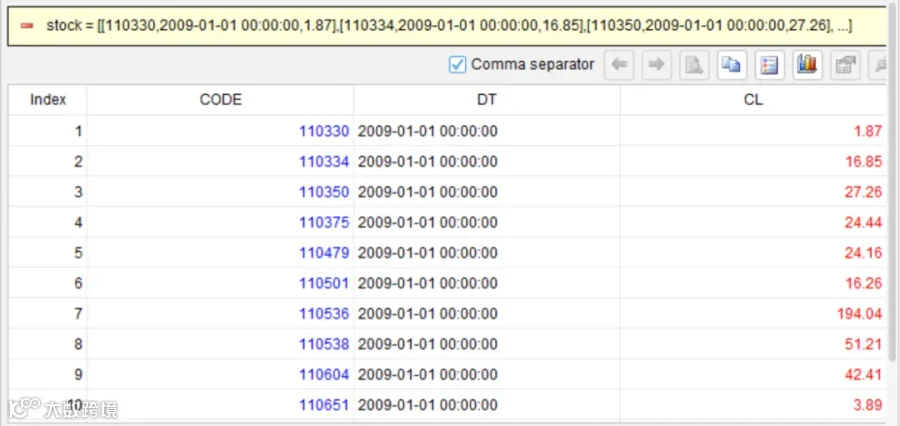
Task: Select CODE cell 110330
Action: pyautogui.click(x=324, y=131)
